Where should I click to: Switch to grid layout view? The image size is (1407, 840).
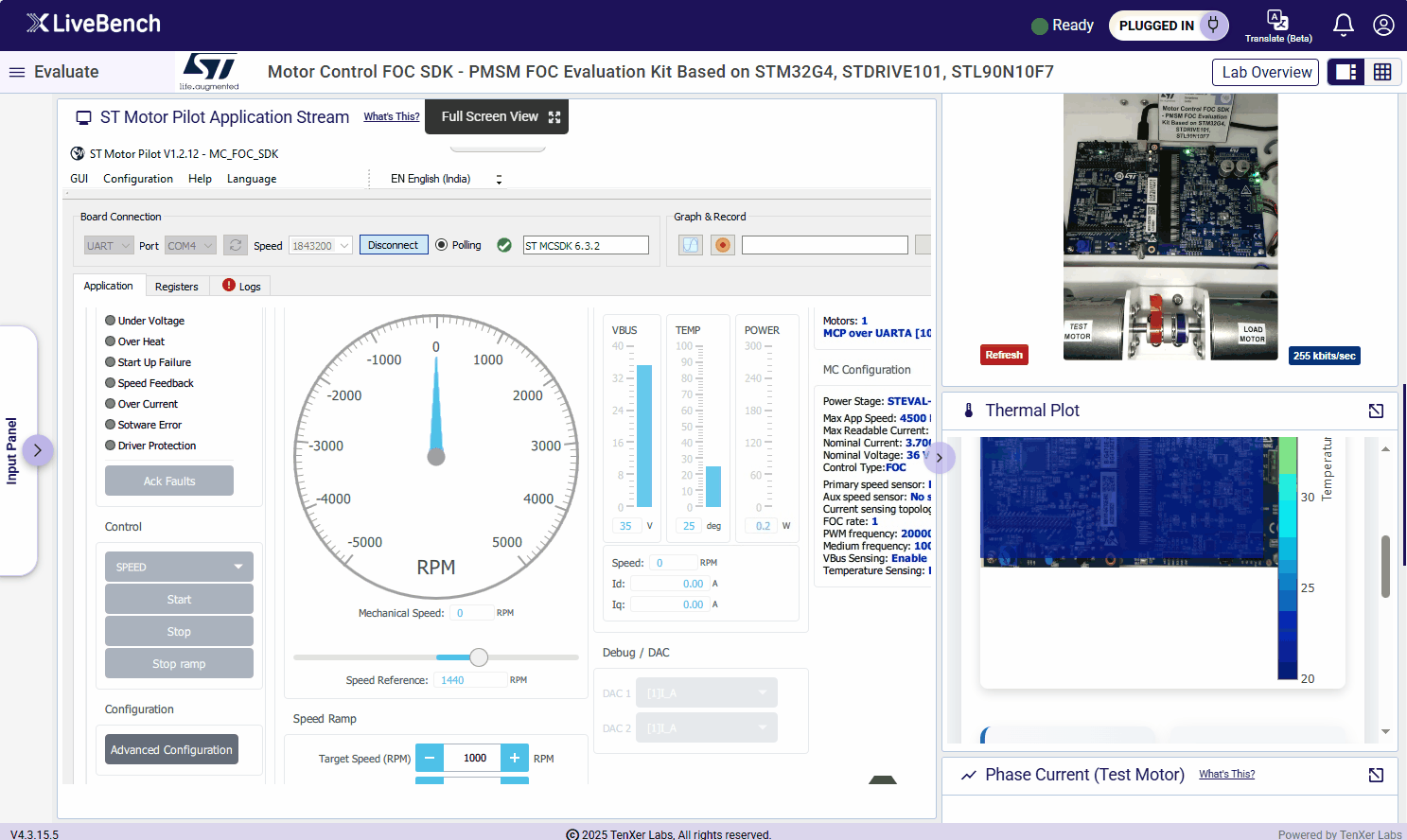[1381, 72]
